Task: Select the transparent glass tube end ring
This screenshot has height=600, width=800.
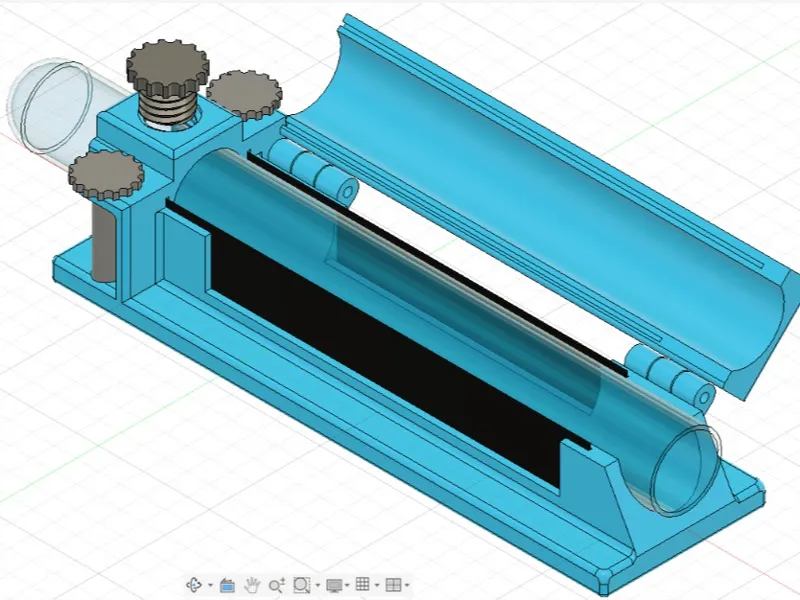Action: pyautogui.click(x=686, y=470)
